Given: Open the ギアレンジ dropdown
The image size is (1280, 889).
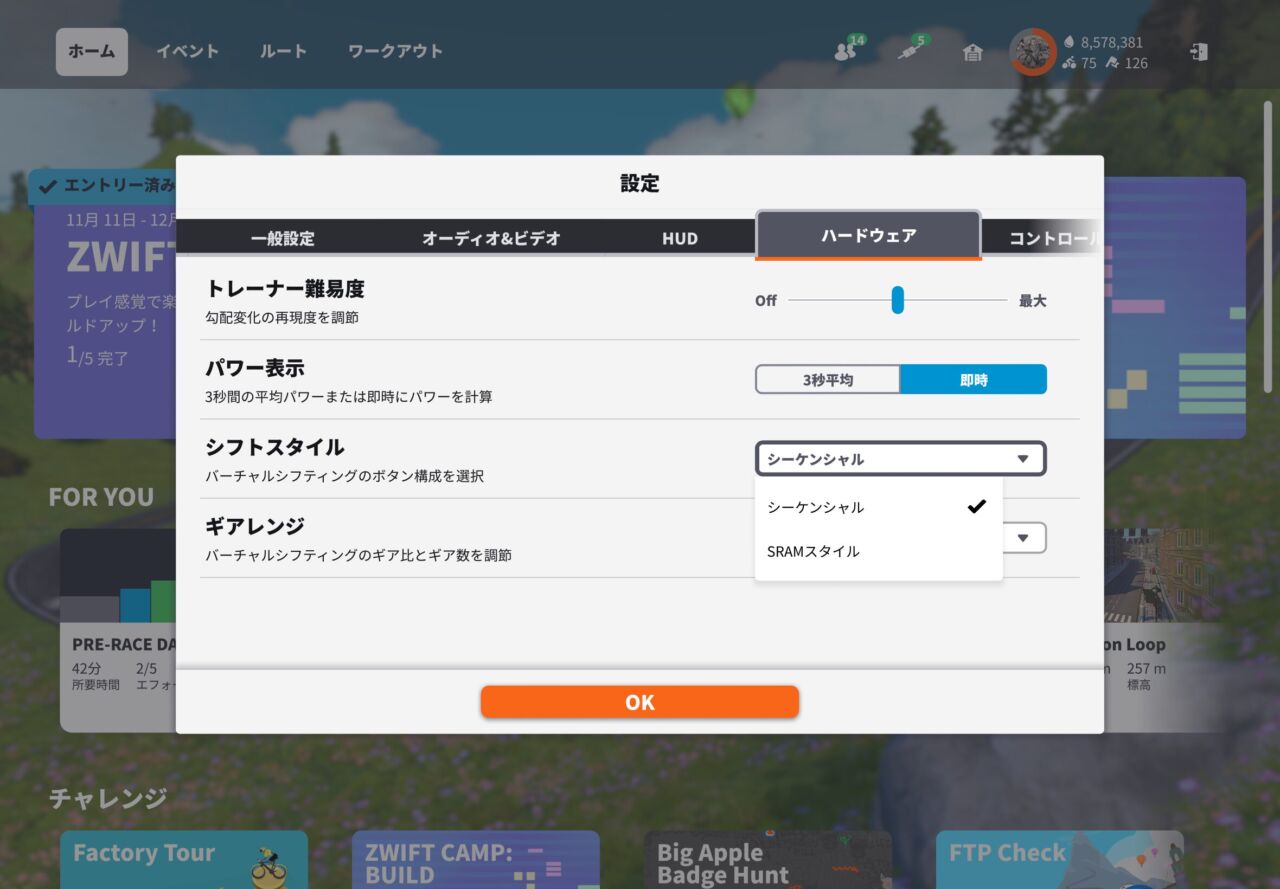Looking at the screenshot, I should tap(1022, 537).
